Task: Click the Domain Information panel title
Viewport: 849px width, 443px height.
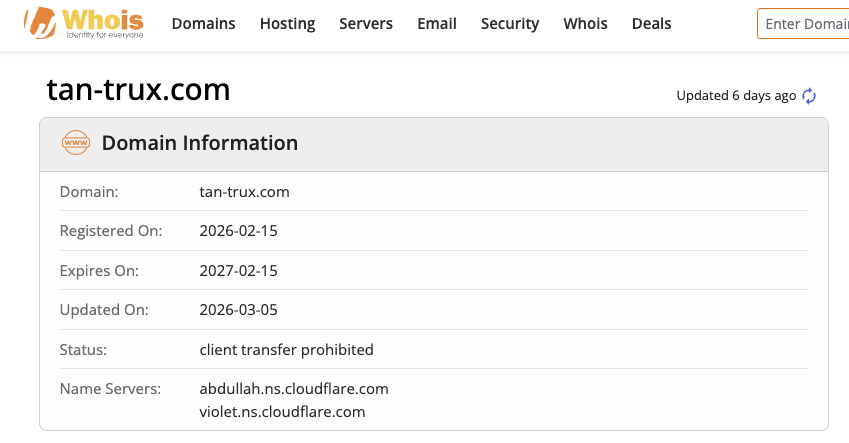Action: click(x=200, y=143)
